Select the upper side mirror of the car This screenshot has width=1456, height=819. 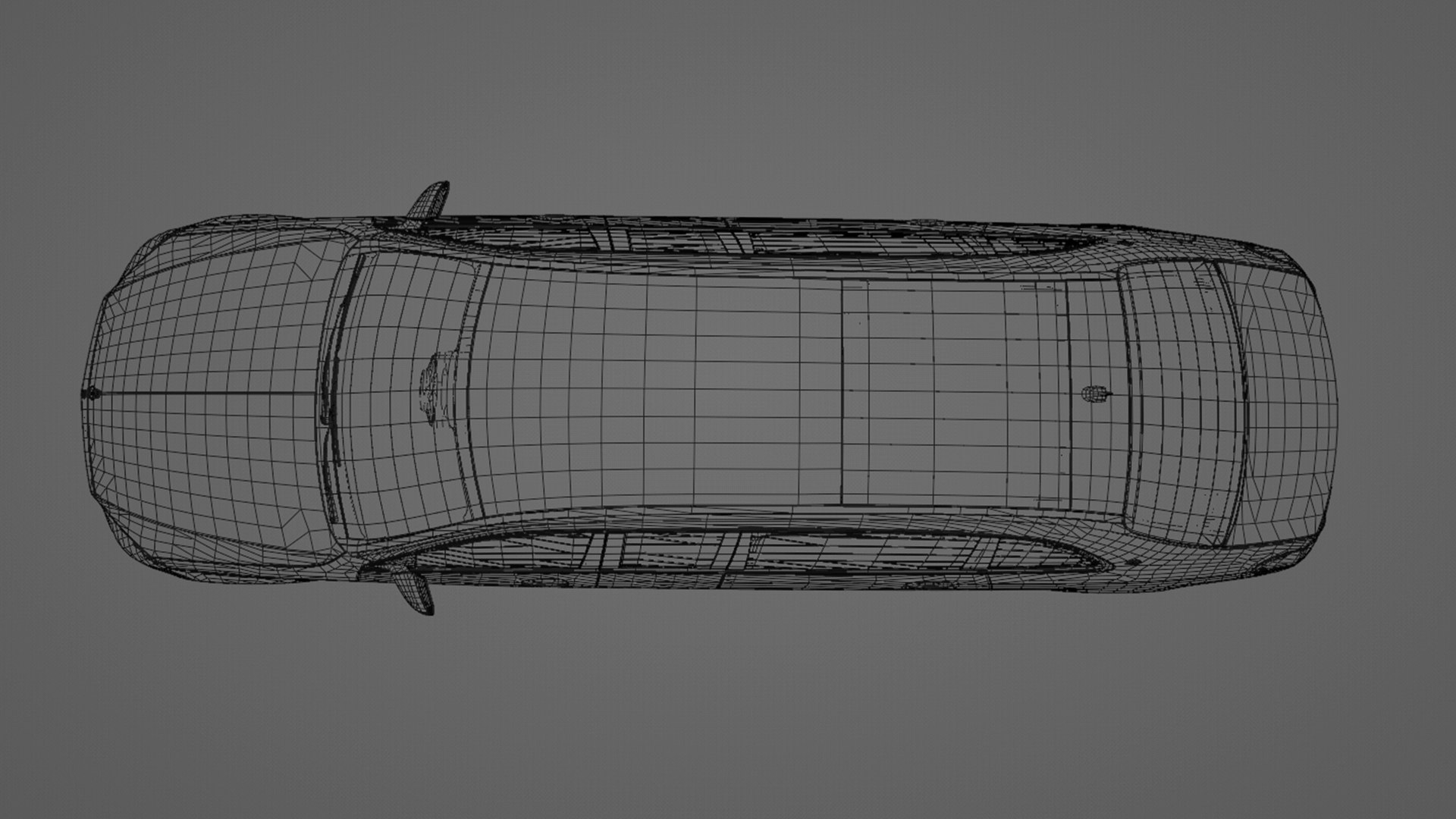click(430, 201)
